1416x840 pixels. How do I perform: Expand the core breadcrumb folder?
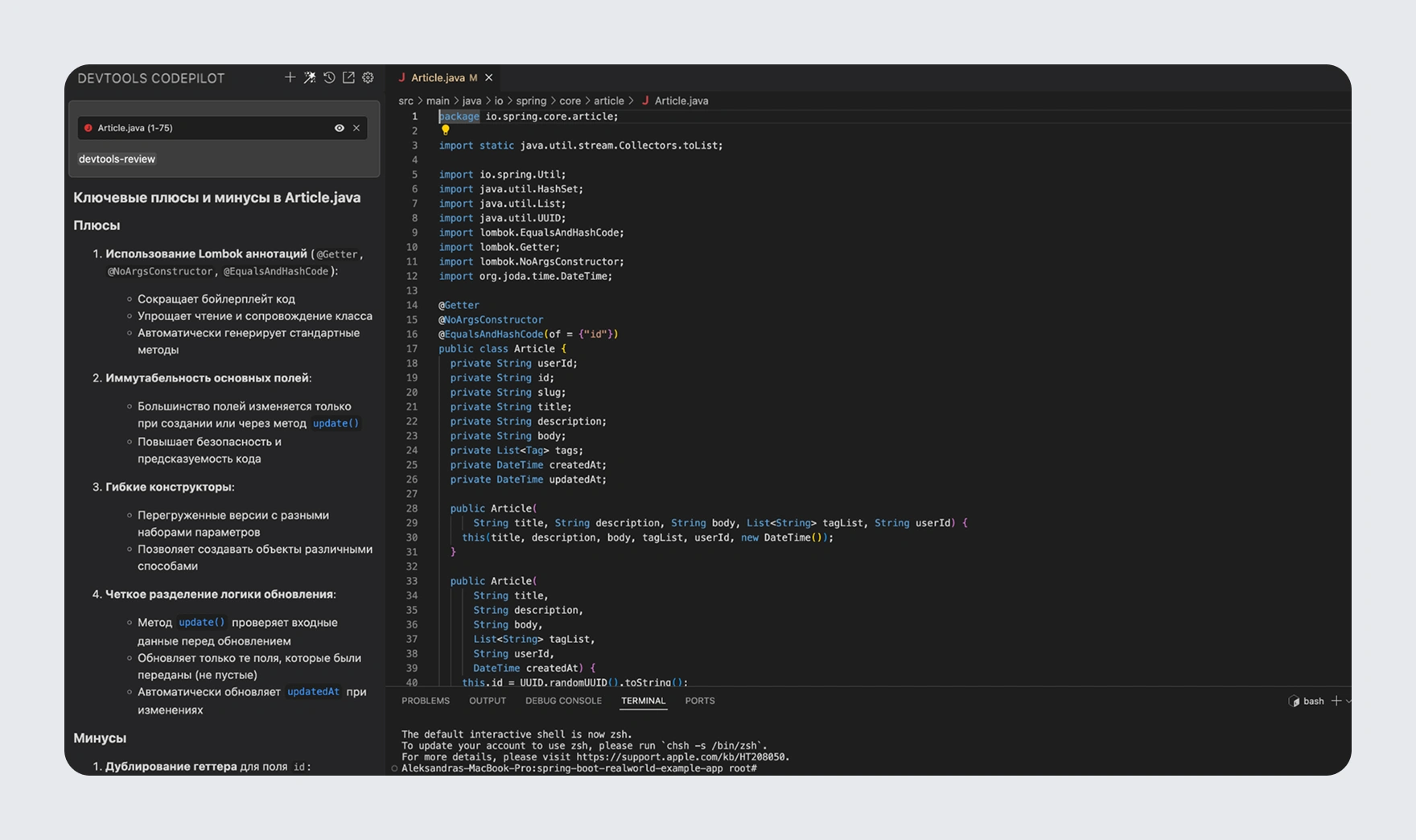pyautogui.click(x=570, y=101)
